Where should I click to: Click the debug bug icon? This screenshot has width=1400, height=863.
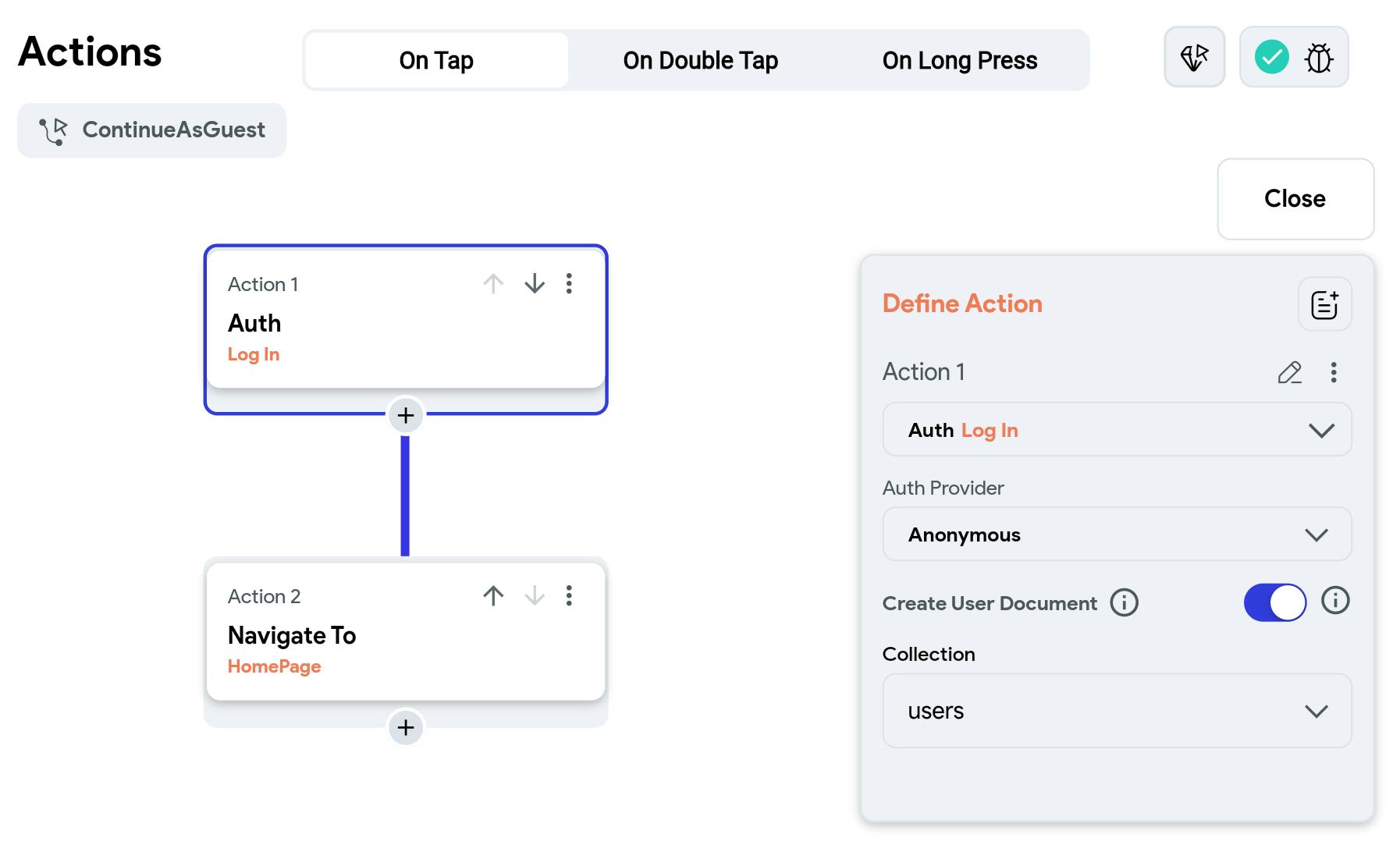(1319, 58)
